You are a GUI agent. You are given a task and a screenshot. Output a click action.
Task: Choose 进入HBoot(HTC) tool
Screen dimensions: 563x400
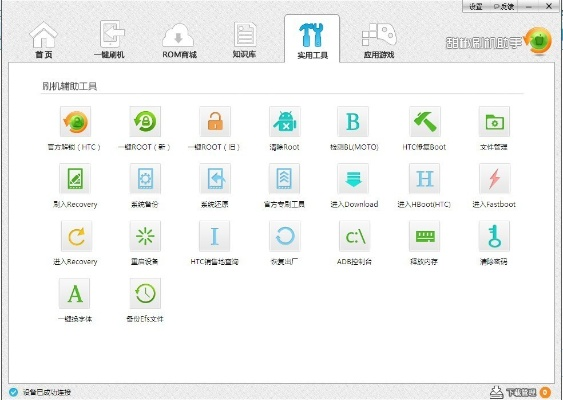coord(424,179)
